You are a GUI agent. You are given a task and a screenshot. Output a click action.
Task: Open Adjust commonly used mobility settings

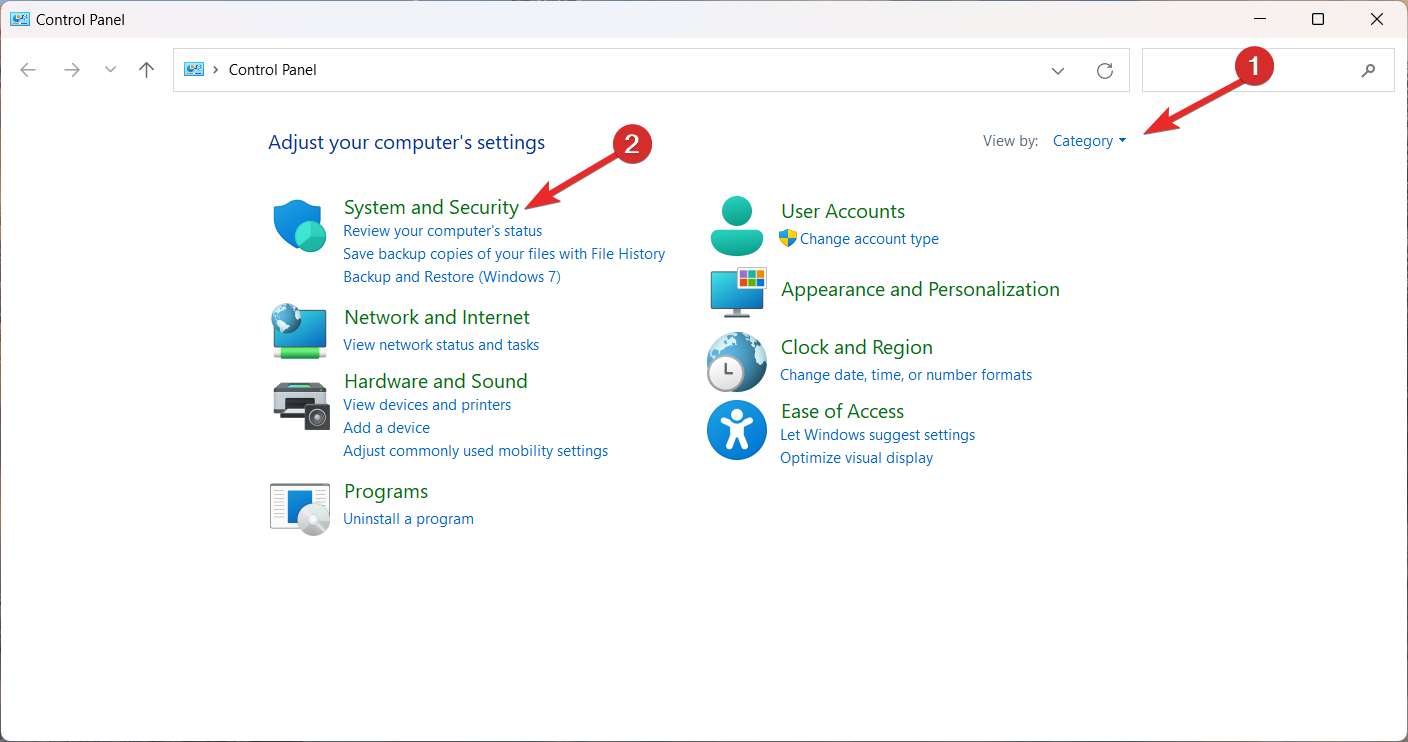pyautogui.click(x=476, y=451)
